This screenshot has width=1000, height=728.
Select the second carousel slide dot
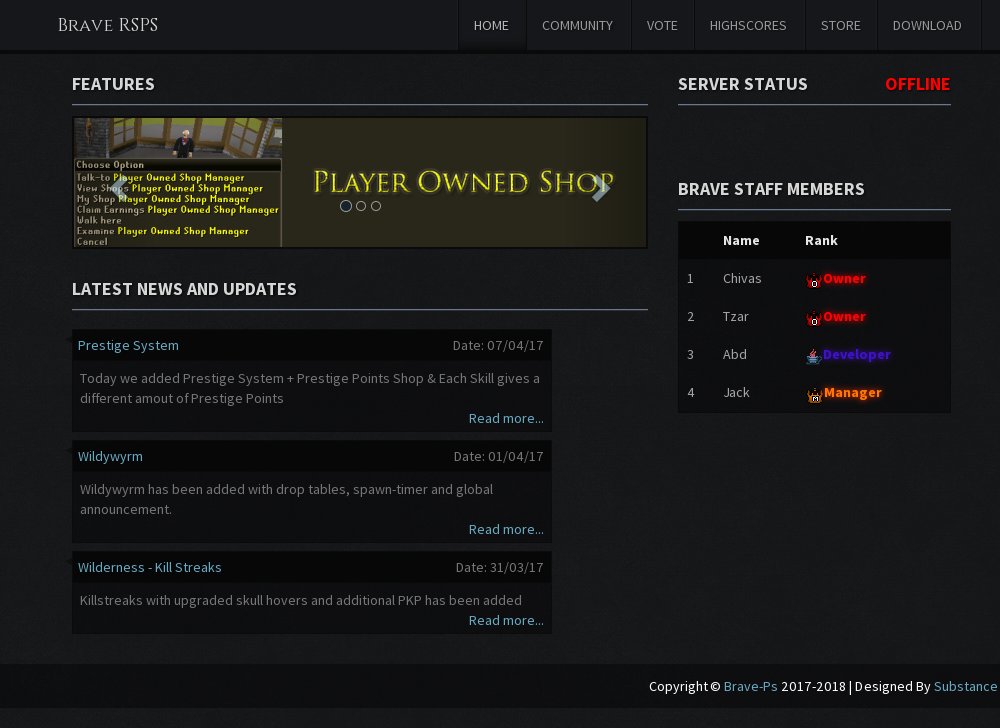361,206
